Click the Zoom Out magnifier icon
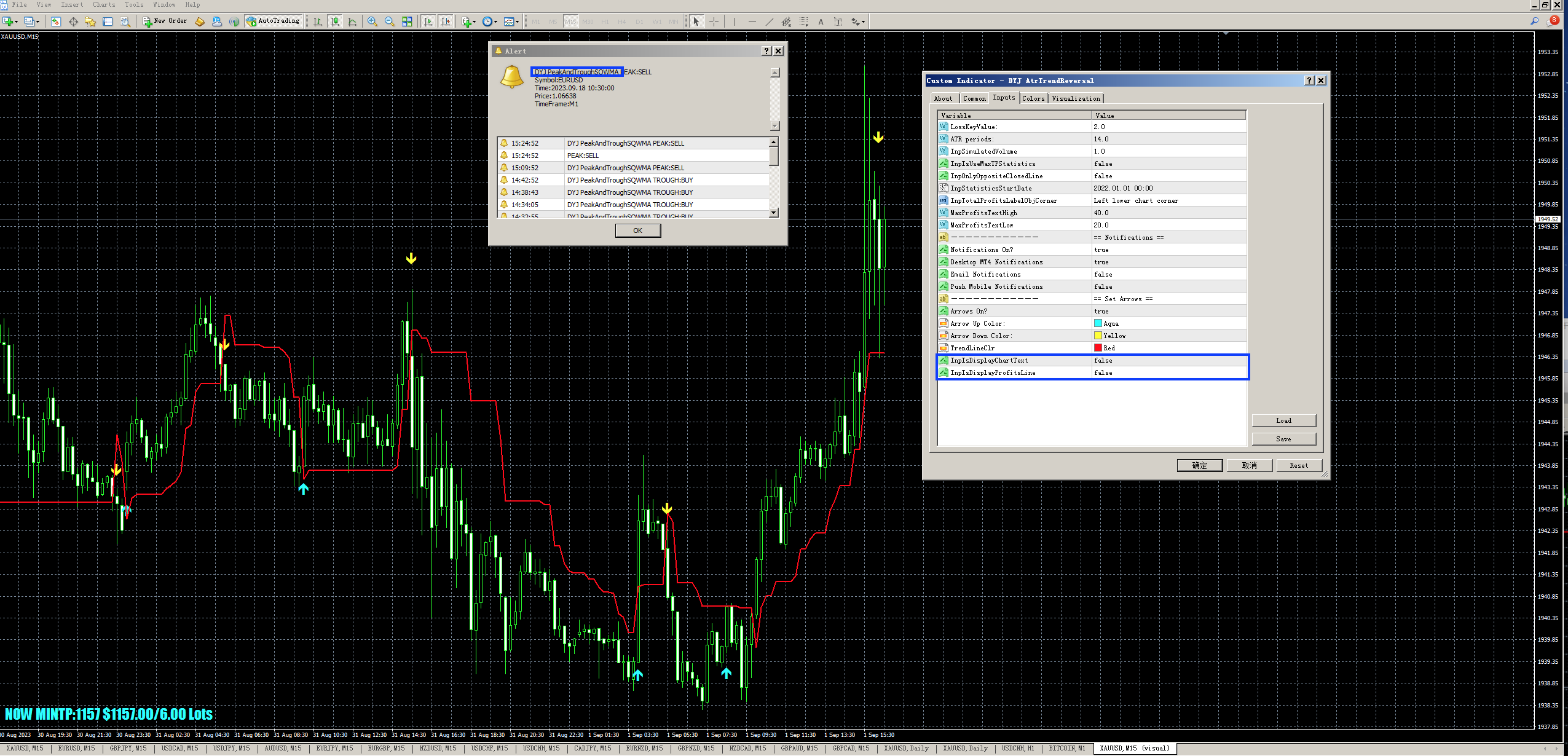 (389, 22)
